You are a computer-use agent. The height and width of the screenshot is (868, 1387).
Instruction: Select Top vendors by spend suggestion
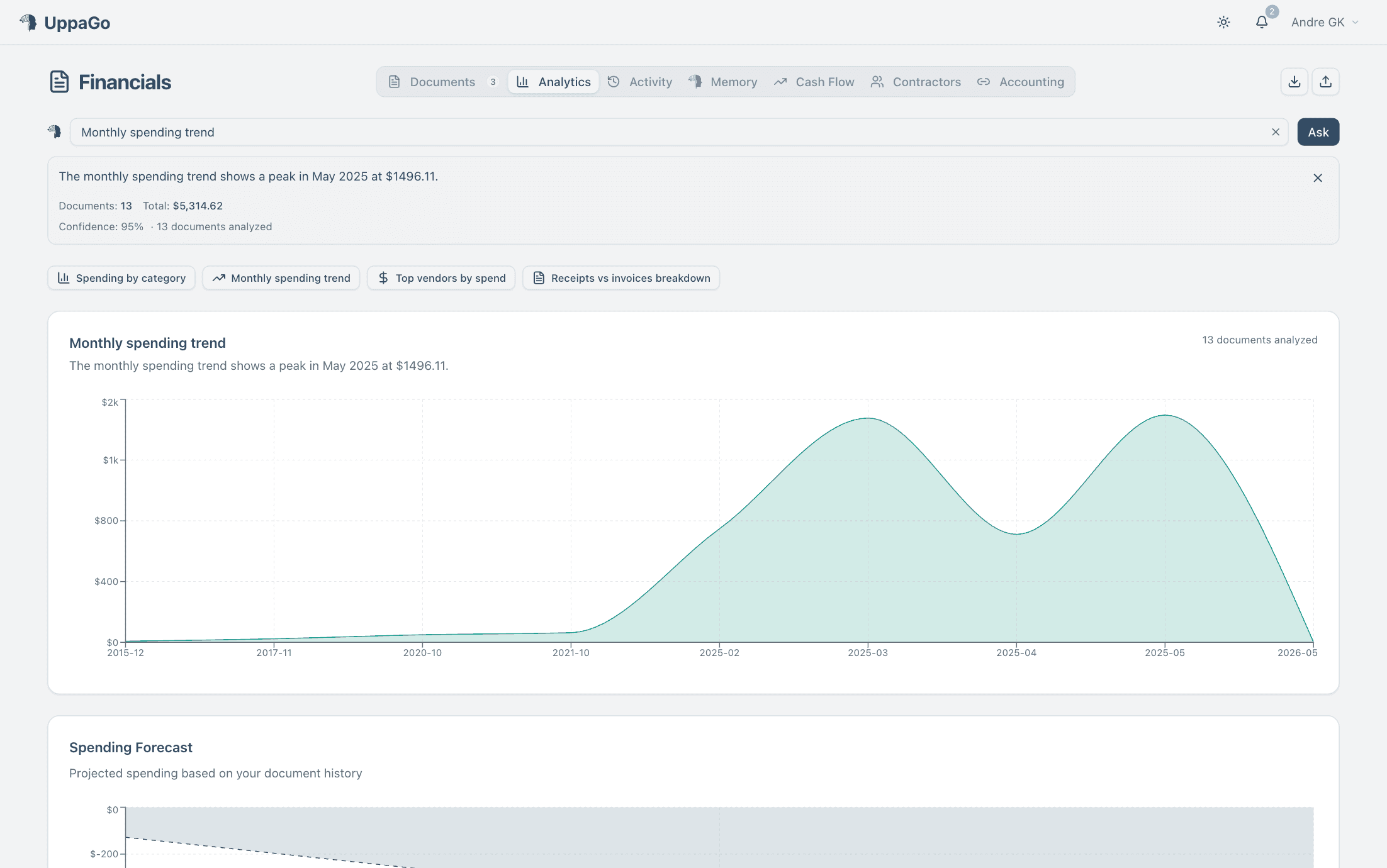pyautogui.click(x=441, y=278)
